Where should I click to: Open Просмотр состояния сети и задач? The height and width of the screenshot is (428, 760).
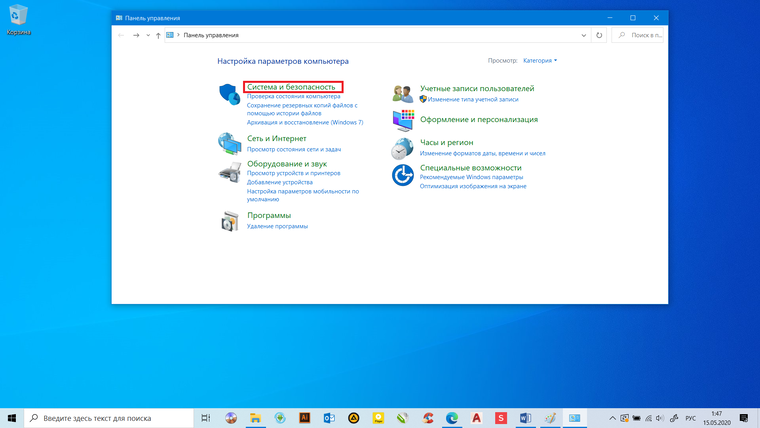294,149
